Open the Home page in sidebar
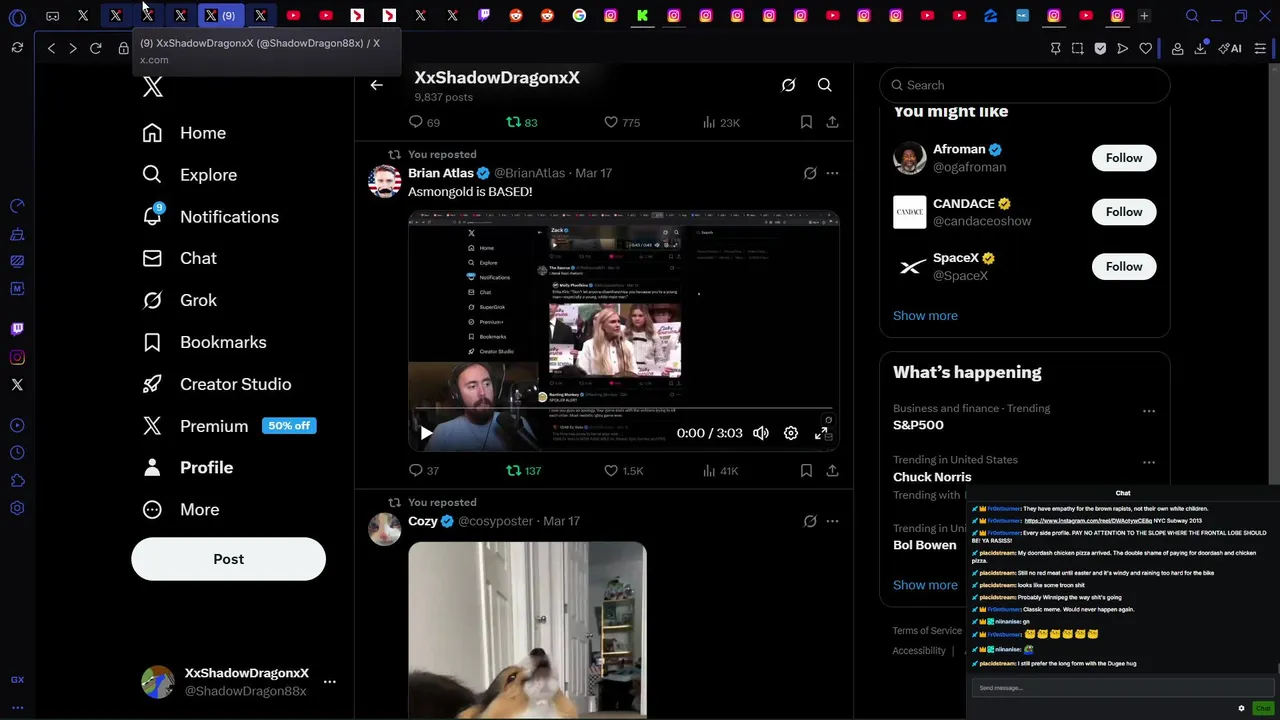 pyautogui.click(x=184, y=133)
